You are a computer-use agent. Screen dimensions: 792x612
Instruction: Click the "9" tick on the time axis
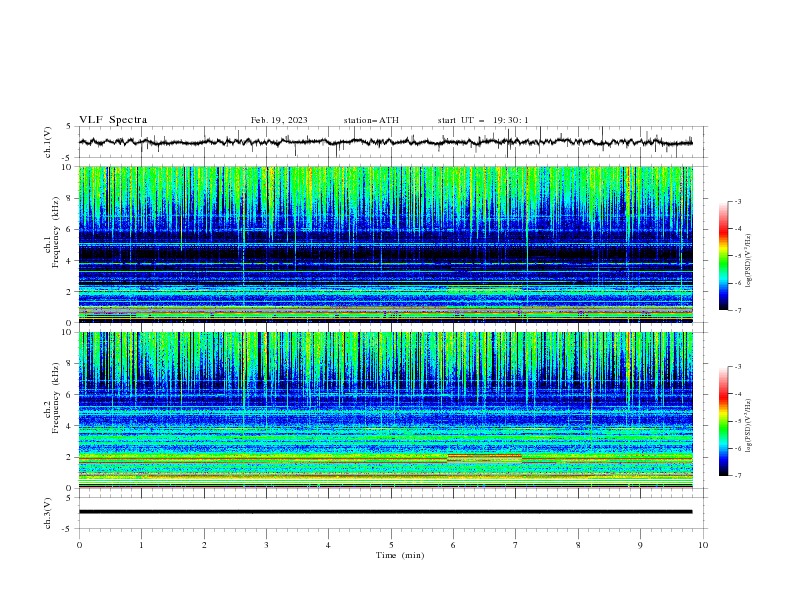coord(641,545)
